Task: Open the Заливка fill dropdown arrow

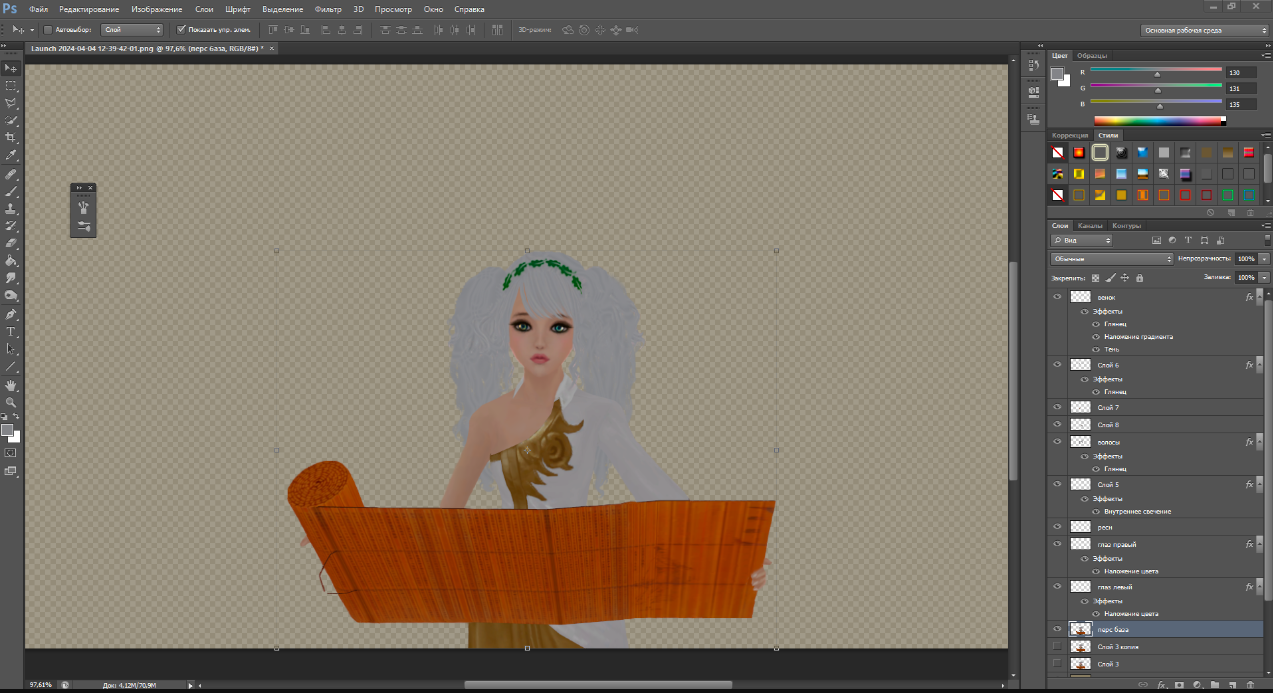Action: 1265,277
